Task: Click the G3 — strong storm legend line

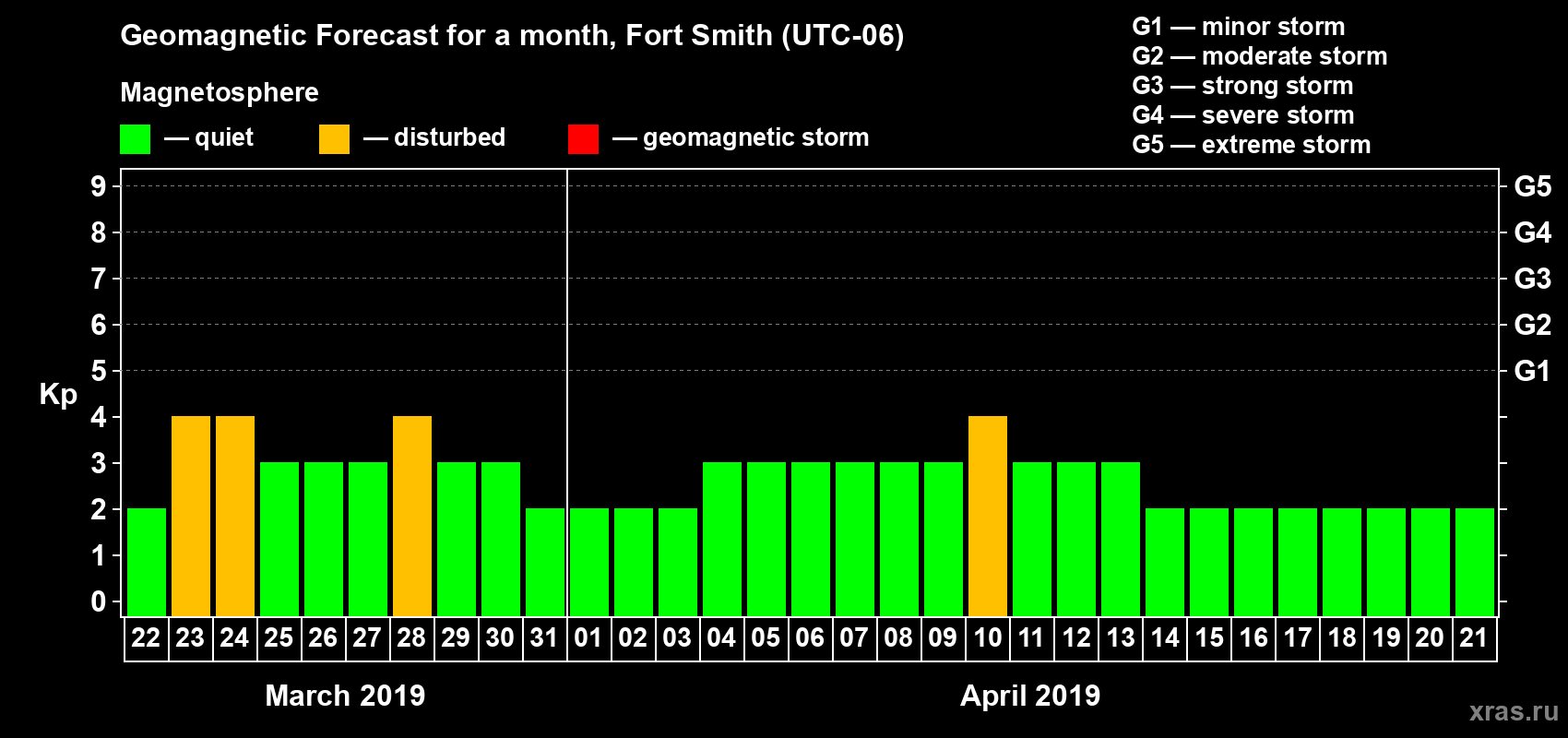Action: coord(1242,86)
